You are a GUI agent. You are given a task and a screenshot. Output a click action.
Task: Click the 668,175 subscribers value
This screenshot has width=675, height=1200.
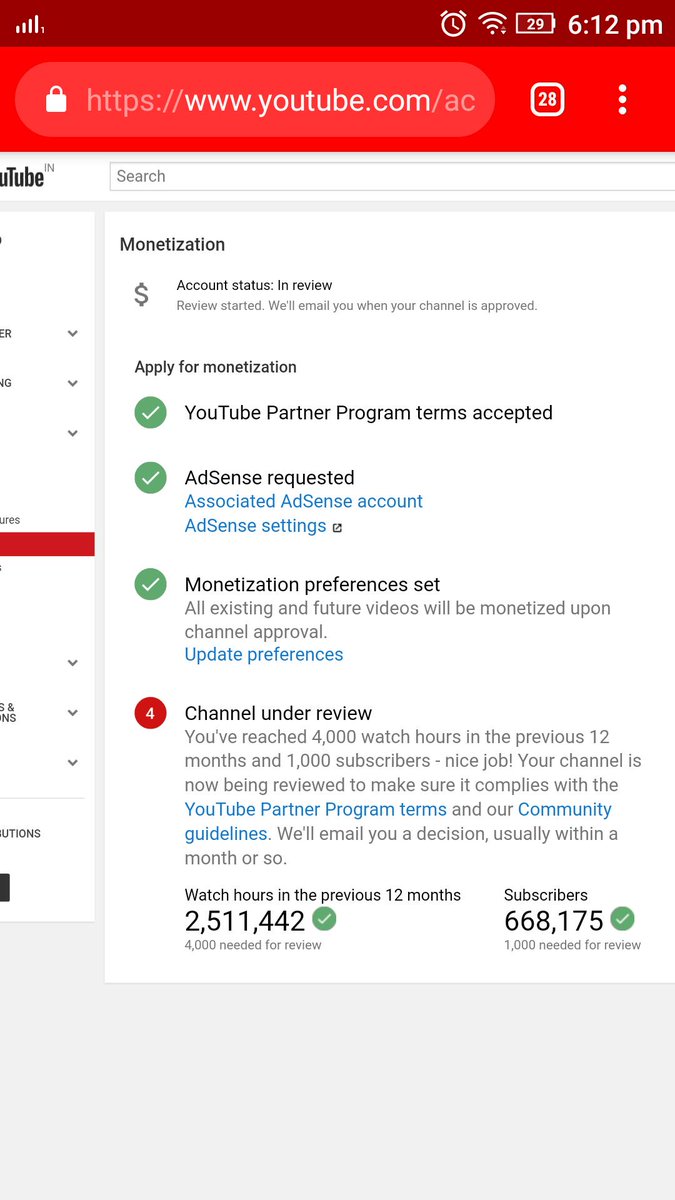pos(554,921)
